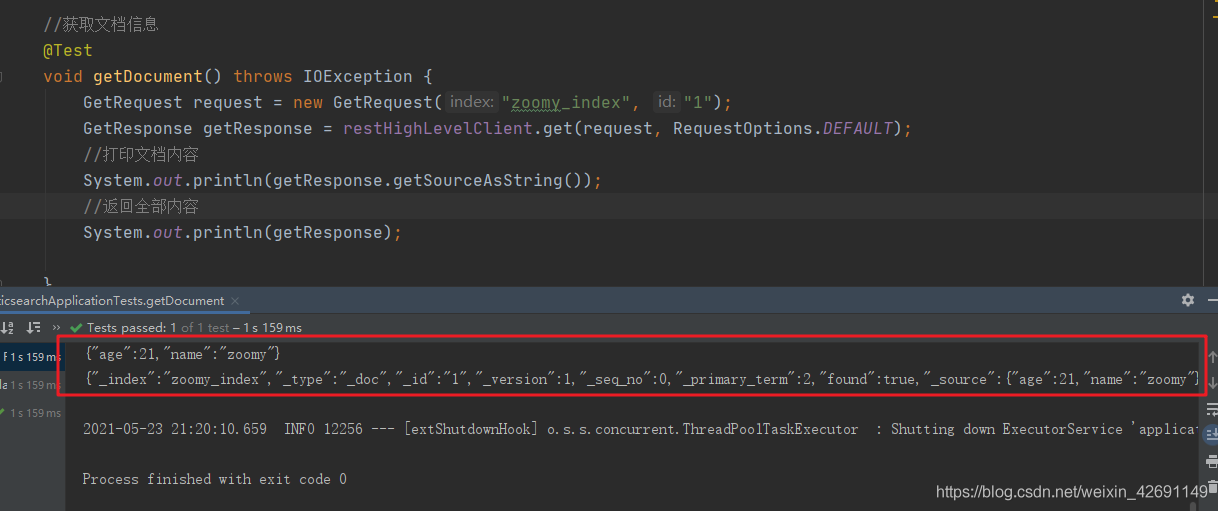
Task: Click the //返回全部内容 comment line
Action: pyautogui.click(x=141, y=206)
